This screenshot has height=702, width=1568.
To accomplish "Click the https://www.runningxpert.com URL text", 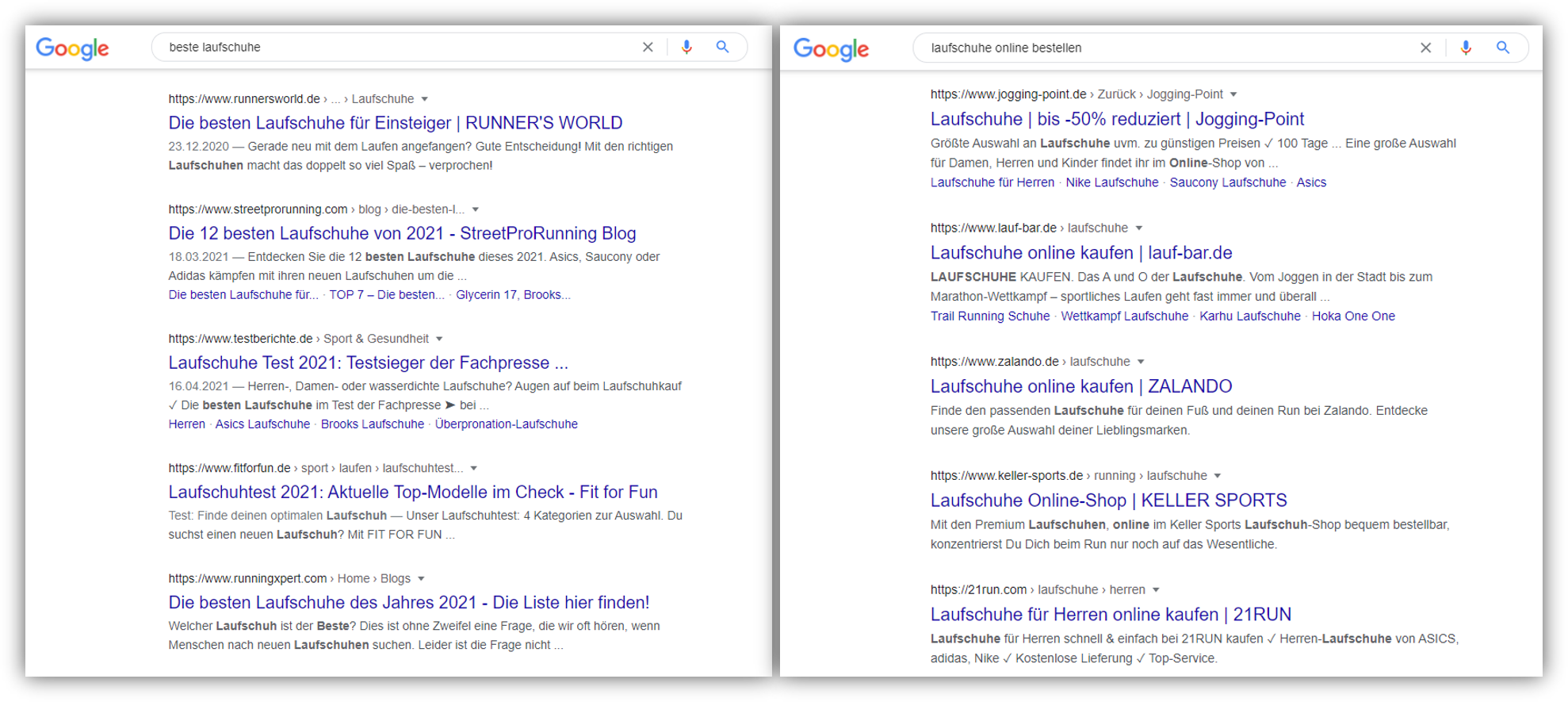I will click(x=247, y=578).
